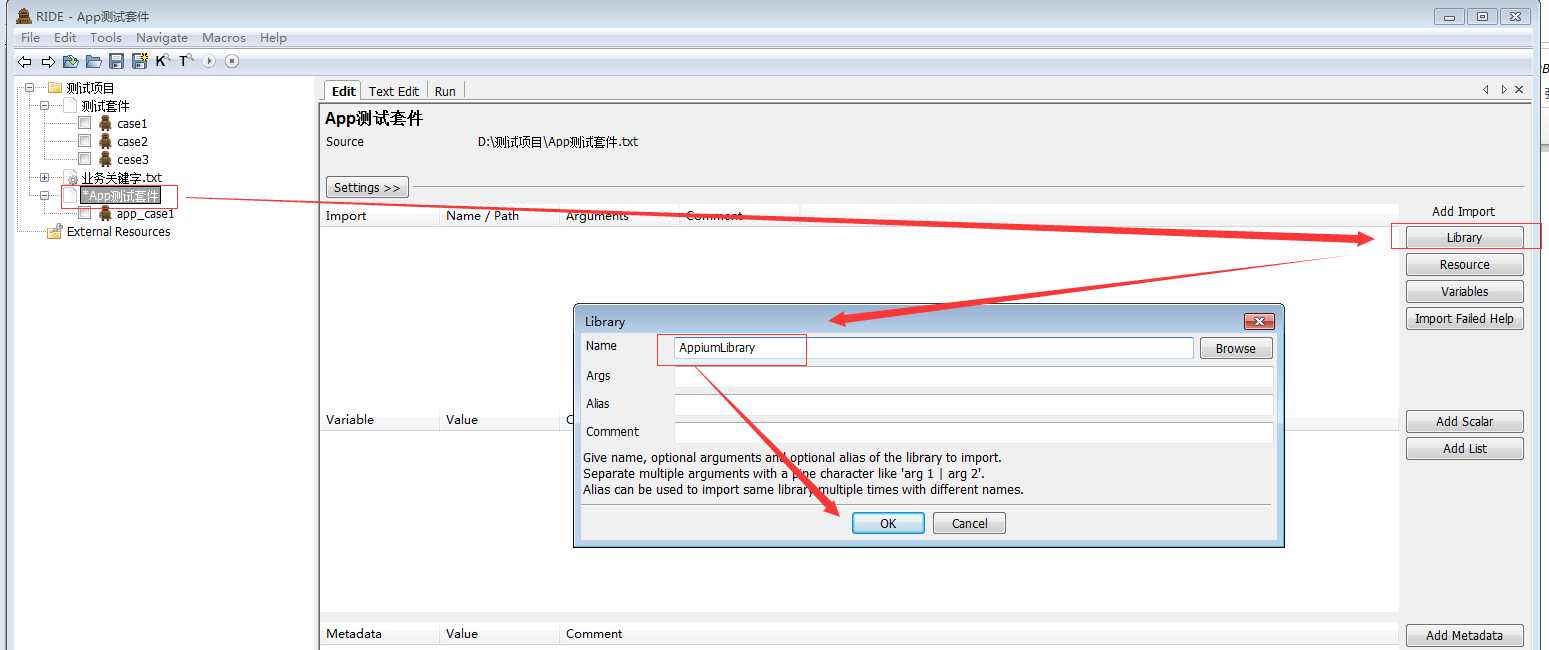Close the editor tab panel with X
Image resolution: width=1549 pixels, height=650 pixels.
(1519, 90)
